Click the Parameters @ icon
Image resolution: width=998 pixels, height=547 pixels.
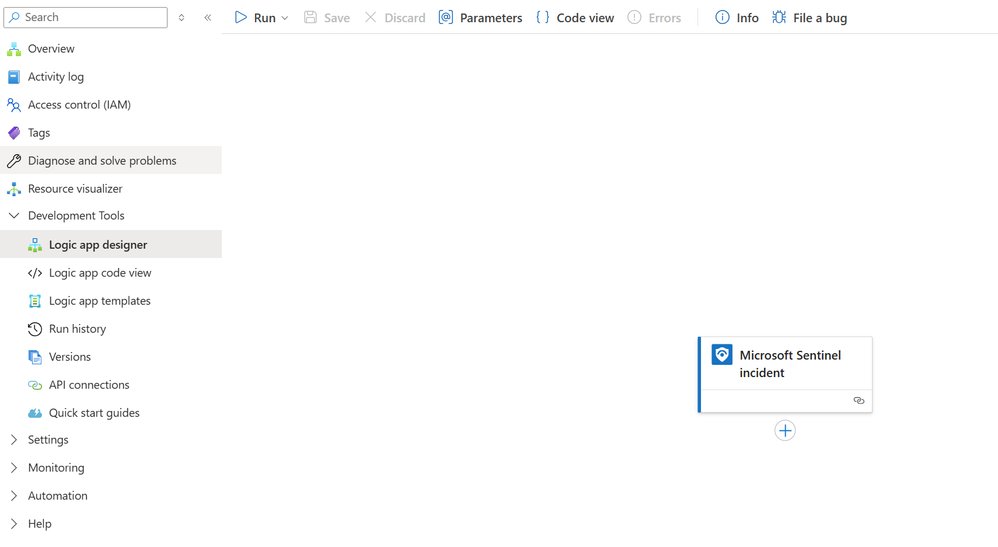click(446, 17)
